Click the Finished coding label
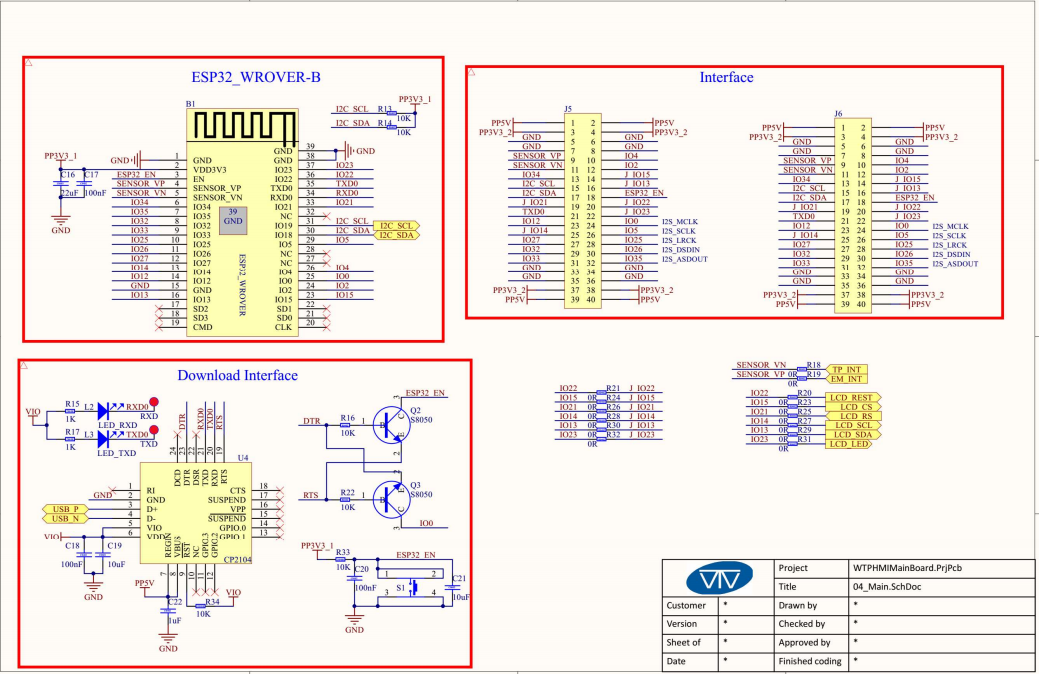This screenshot has height=674, width=1039. click(x=810, y=661)
